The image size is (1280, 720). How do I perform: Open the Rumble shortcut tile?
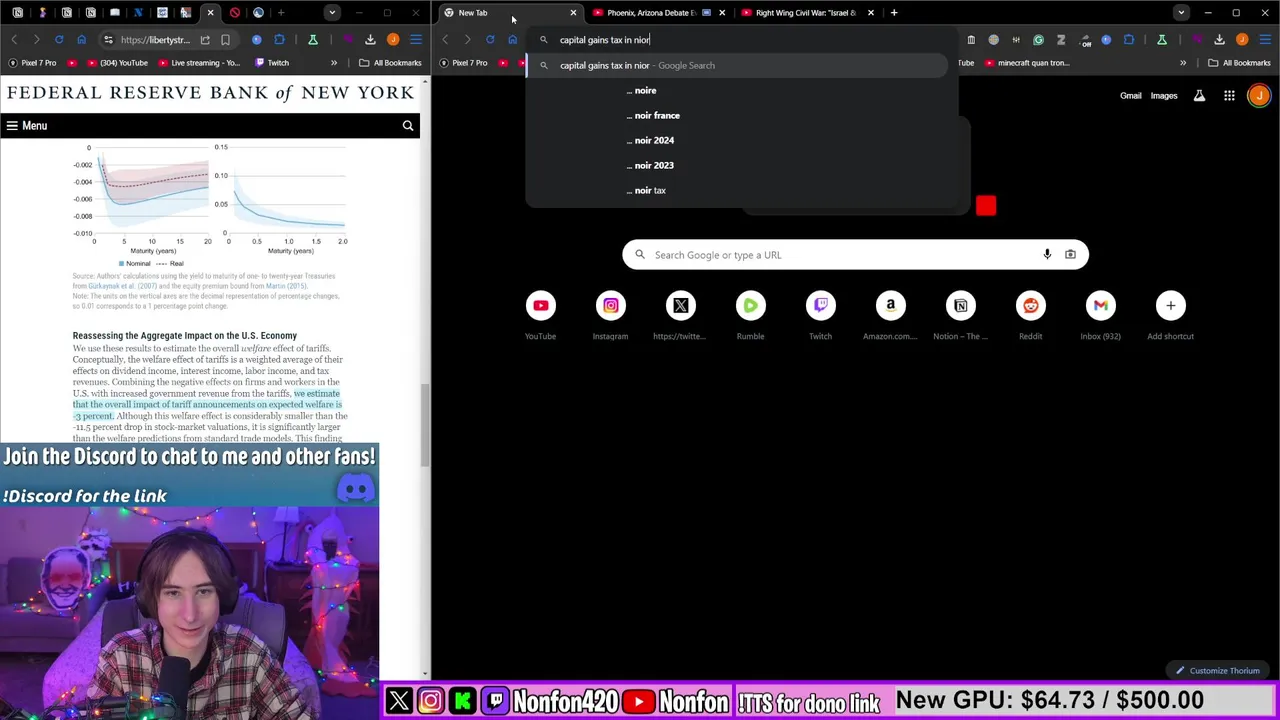(750, 314)
